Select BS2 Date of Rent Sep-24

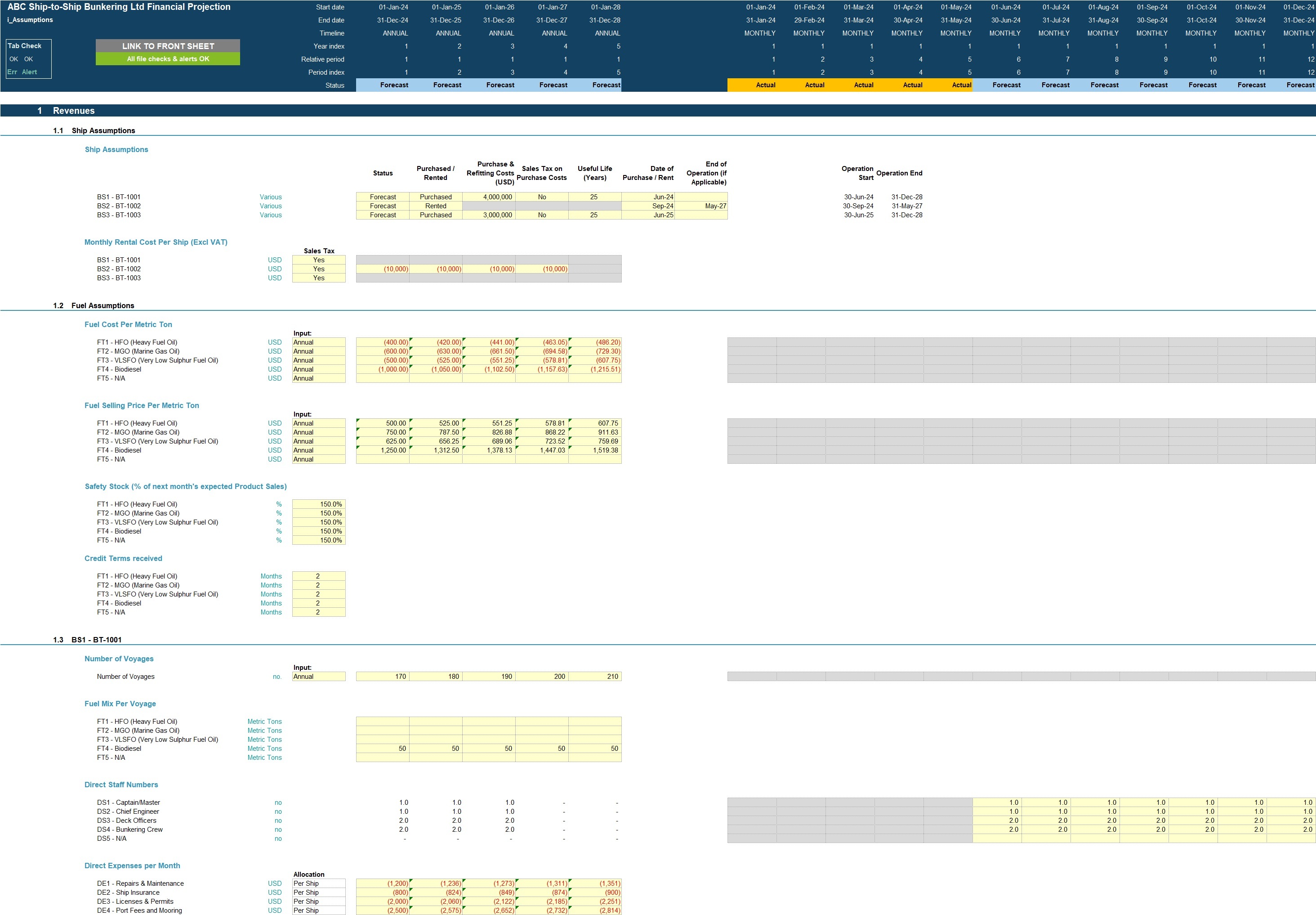(648, 206)
